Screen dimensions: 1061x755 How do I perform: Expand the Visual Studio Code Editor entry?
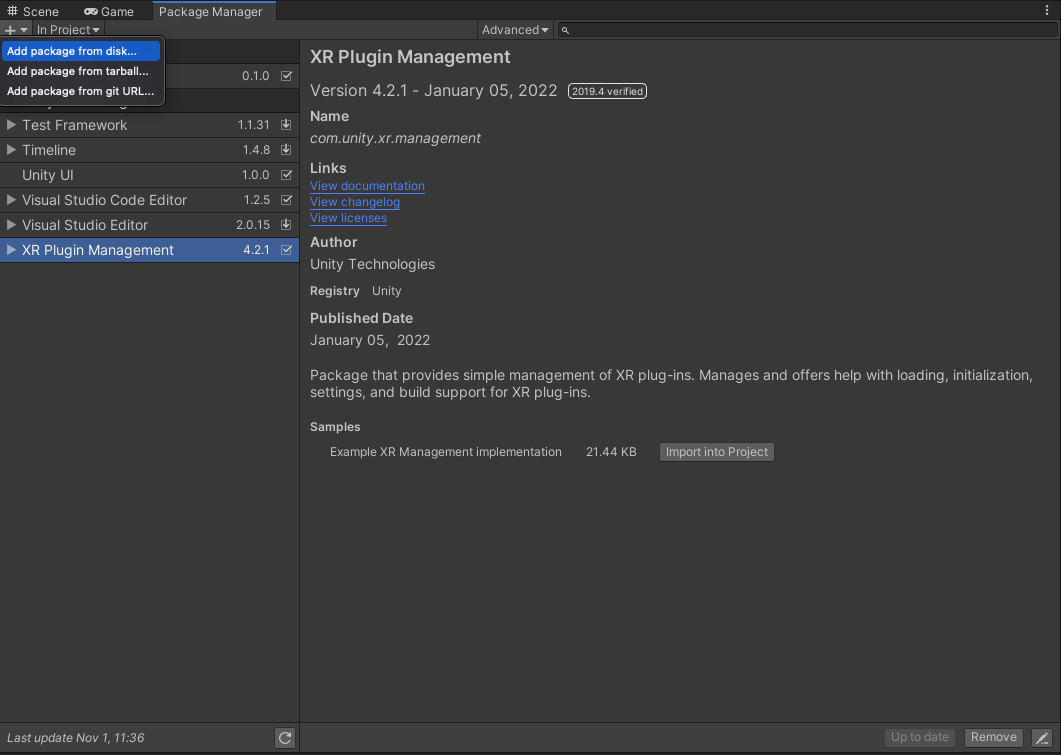pos(12,200)
